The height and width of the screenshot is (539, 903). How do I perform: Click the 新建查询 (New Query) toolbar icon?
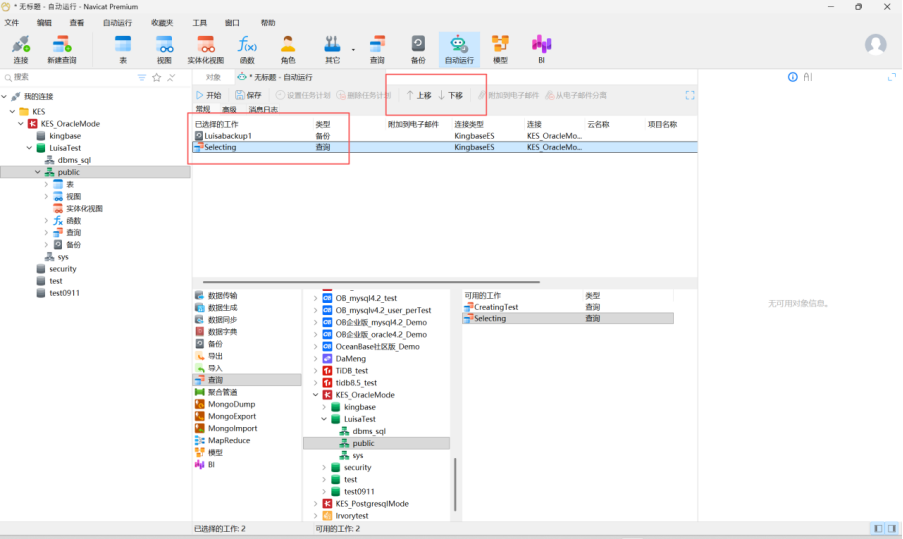(60, 48)
